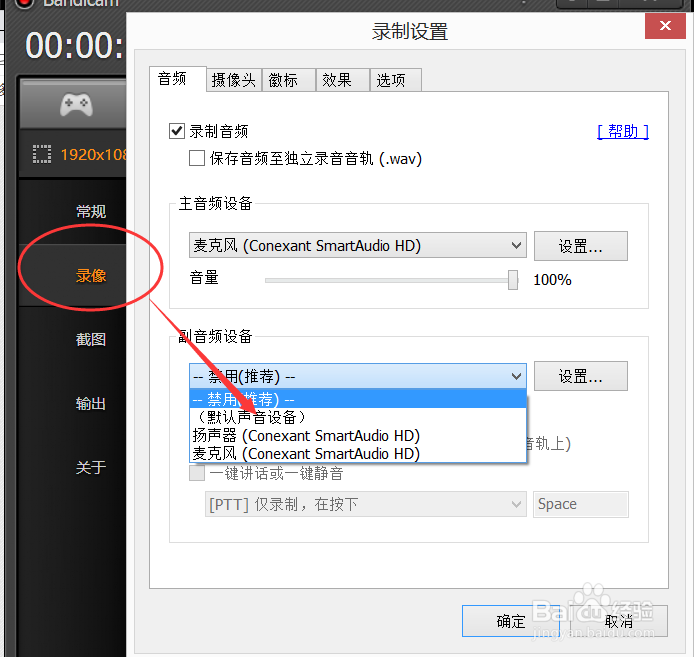The width and height of the screenshot is (694, 657).
Task: Switch to the 徽标 tab
Action: coord(289,80)
